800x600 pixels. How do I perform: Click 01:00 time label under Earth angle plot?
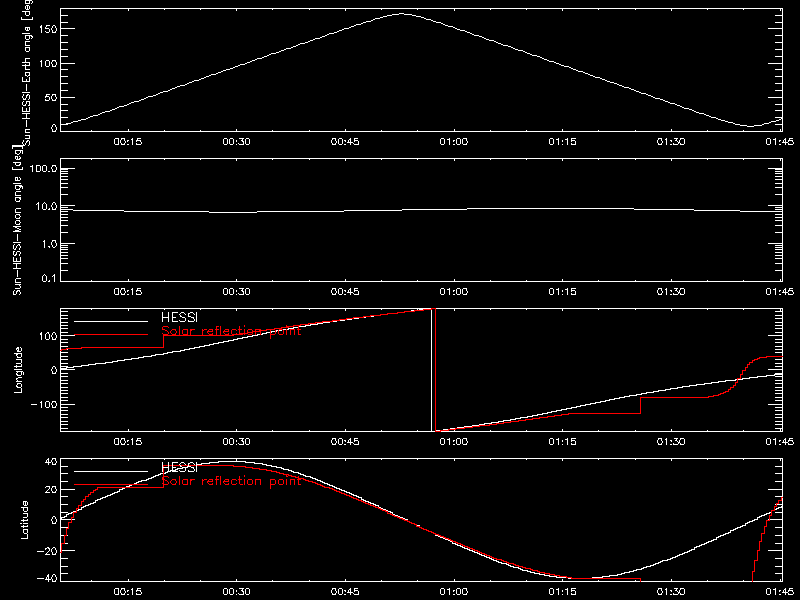click(454, 141)
